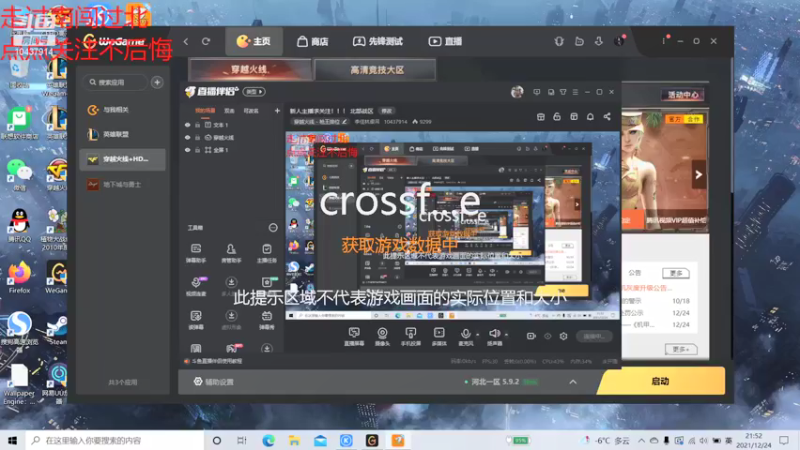Image resolution: width=800 pixels, height=450 pixels.
Task: Toggle visibility of 文本 1 source
Action: tap(187, 125)
